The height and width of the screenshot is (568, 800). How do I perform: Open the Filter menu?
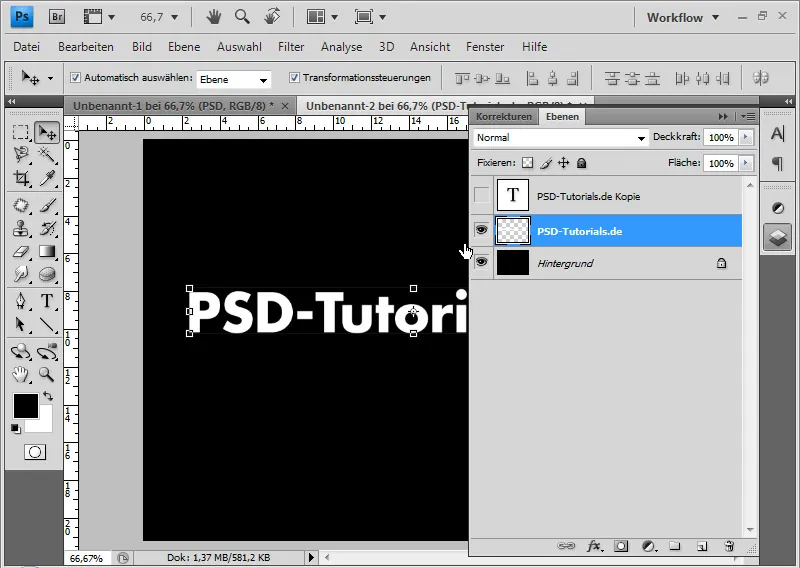[291, 47]
